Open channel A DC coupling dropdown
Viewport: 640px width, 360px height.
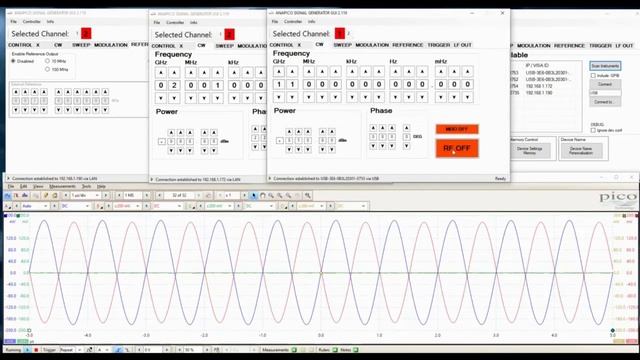75,206
